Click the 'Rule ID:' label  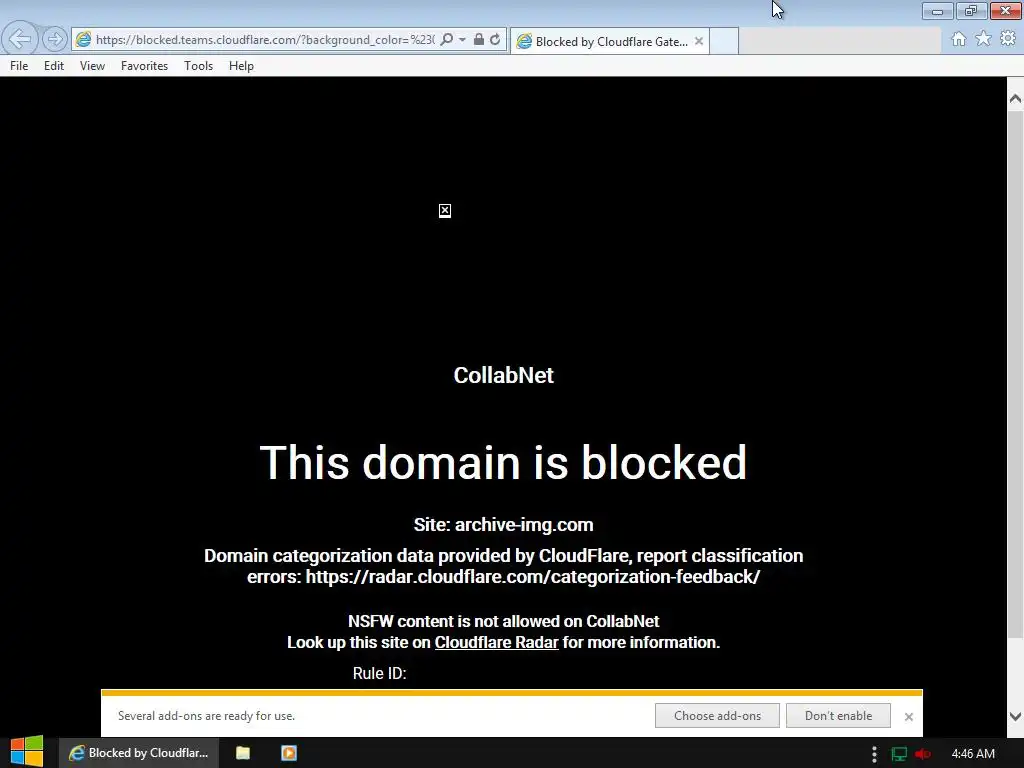(379, 673)
